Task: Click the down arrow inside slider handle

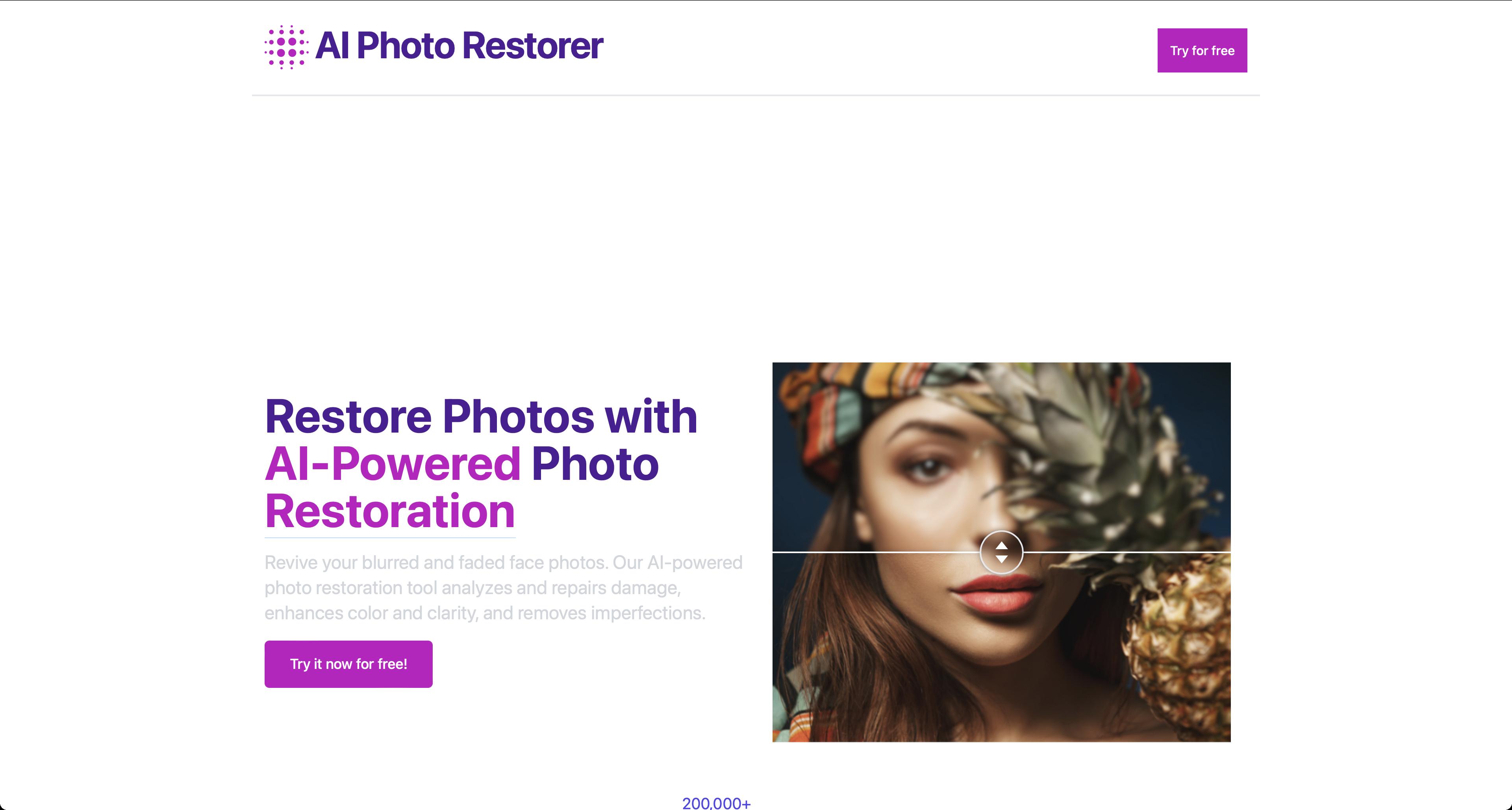Action: (x=1001, y=559)
